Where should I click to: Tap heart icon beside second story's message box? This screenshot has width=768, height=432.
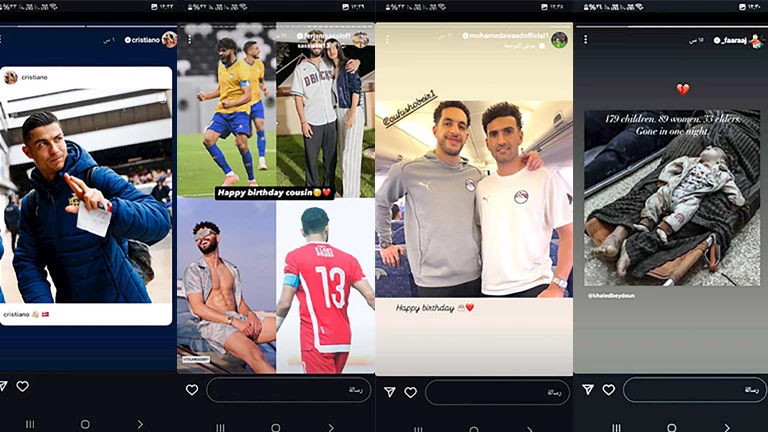pos(192,390)
